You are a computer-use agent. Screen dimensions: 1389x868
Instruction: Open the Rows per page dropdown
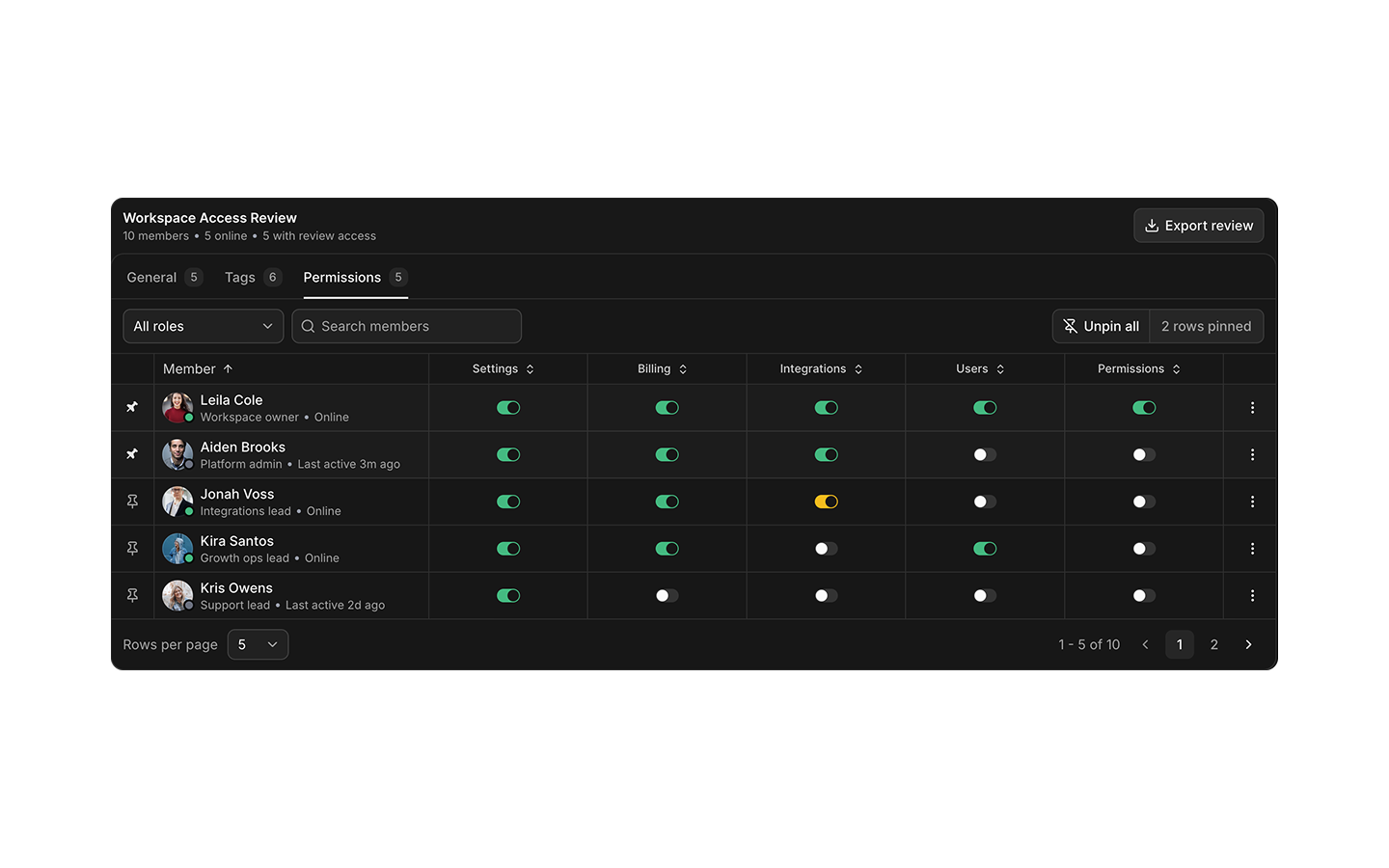(x=258, y=644)
